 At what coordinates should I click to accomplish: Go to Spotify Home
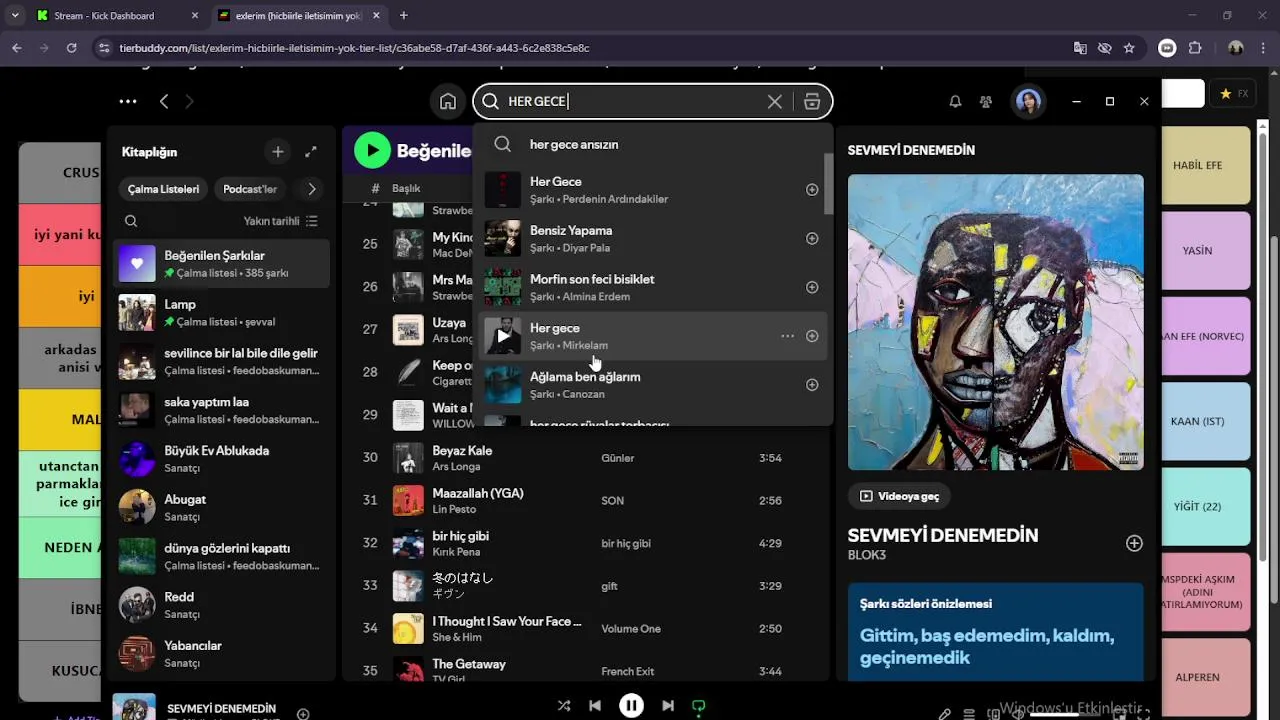pyautogui.click(x=448, y=101)
